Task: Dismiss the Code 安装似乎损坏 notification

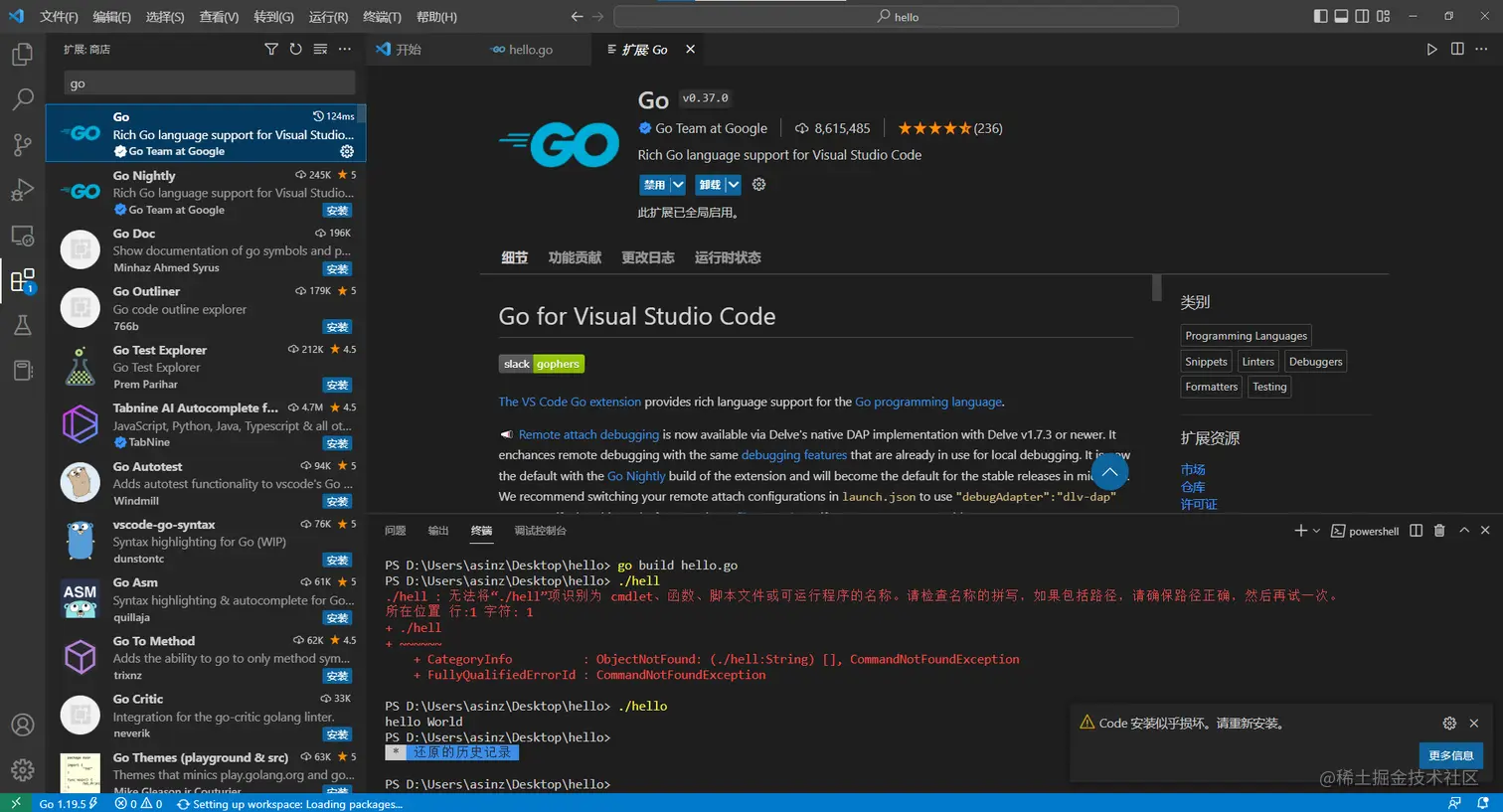Action: click(1474, 724)
